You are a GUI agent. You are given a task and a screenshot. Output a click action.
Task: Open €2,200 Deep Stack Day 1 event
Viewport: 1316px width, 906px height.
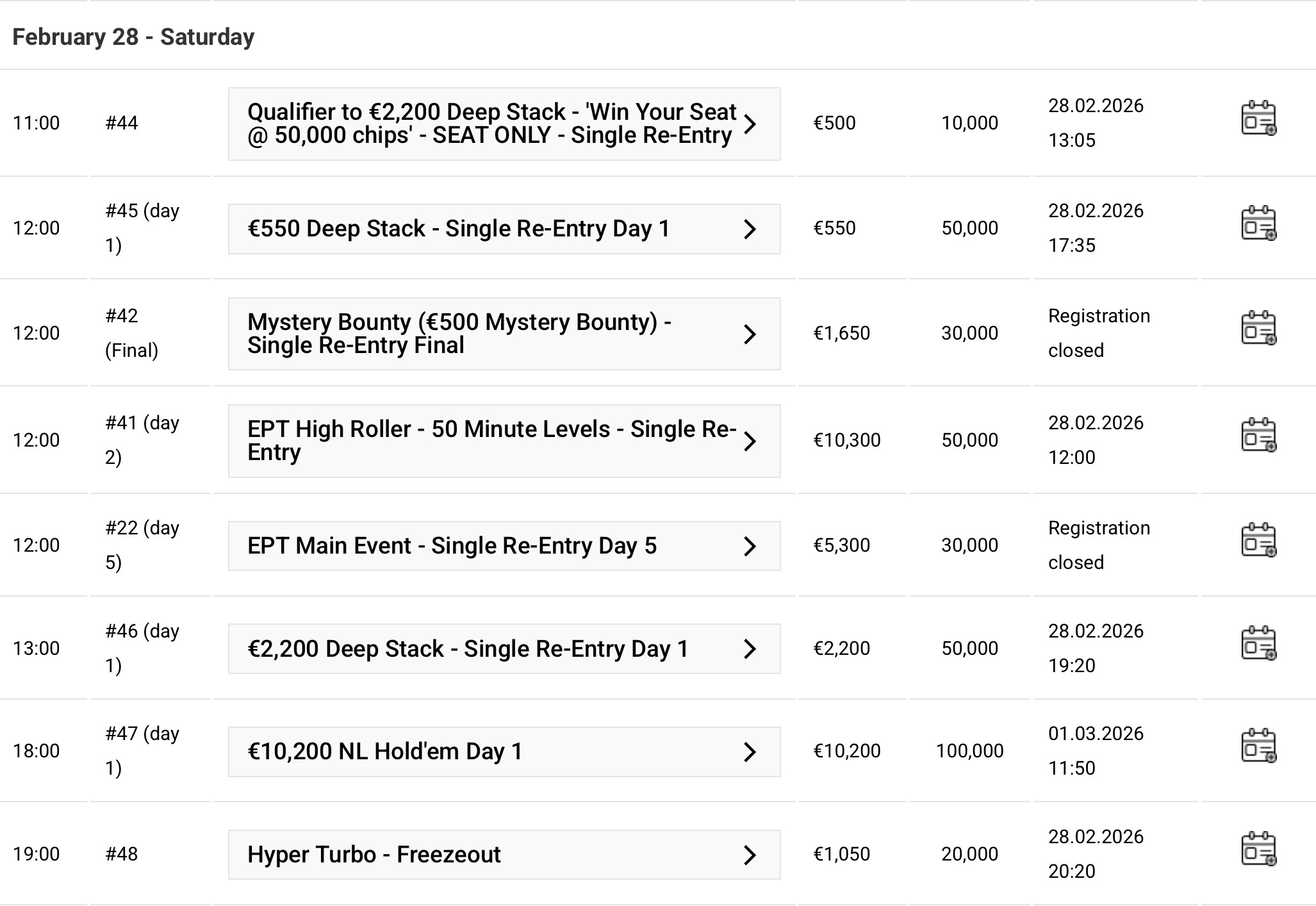468,649
